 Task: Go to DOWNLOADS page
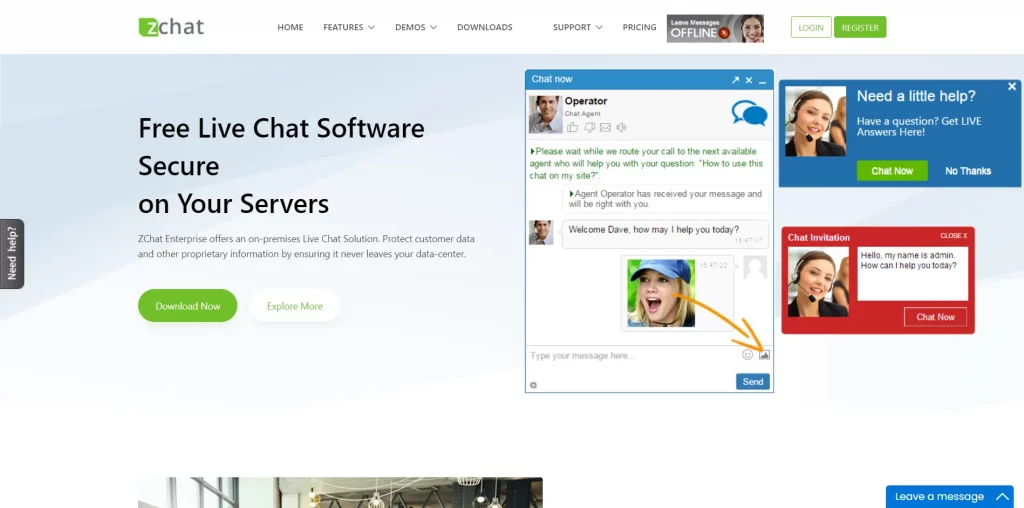tap(485, 27)
